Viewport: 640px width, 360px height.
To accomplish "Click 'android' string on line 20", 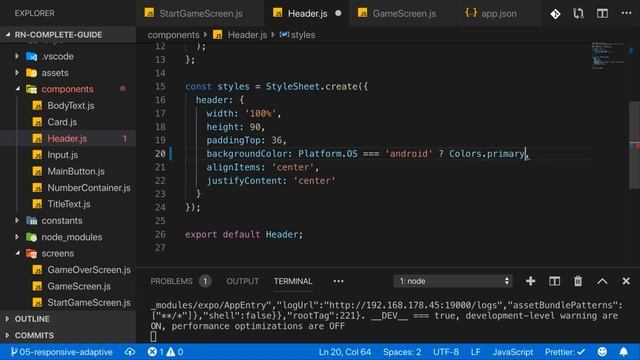I will (409, 153).
